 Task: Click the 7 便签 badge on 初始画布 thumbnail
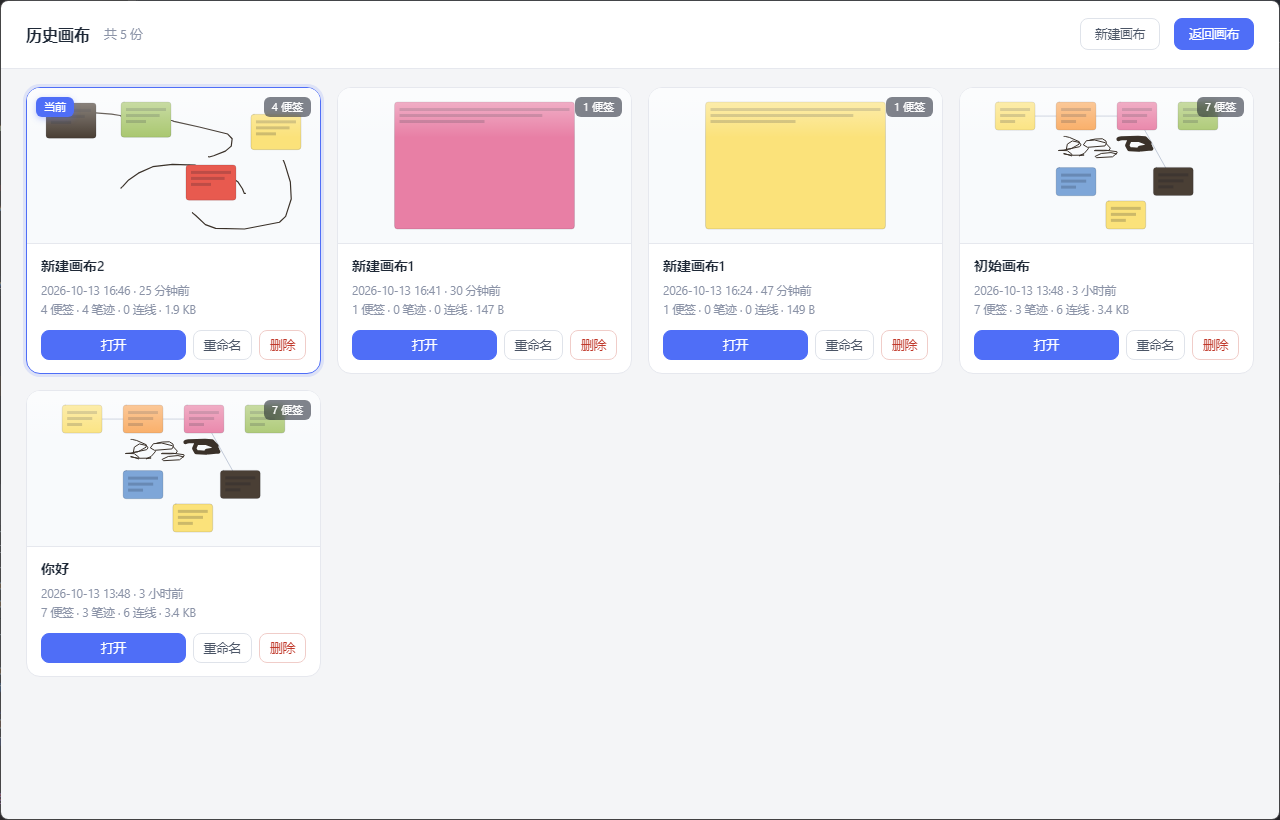(x=1220, y=107)
